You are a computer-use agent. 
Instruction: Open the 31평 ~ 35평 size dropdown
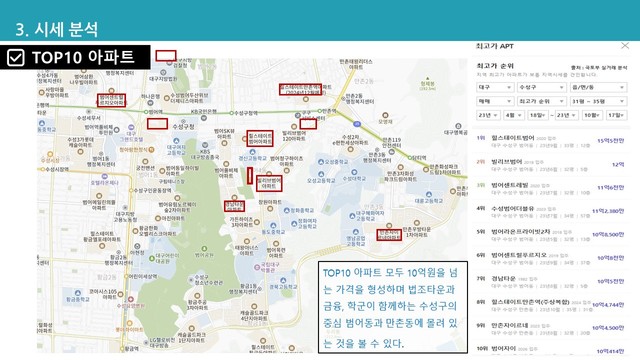pos(598,101)
